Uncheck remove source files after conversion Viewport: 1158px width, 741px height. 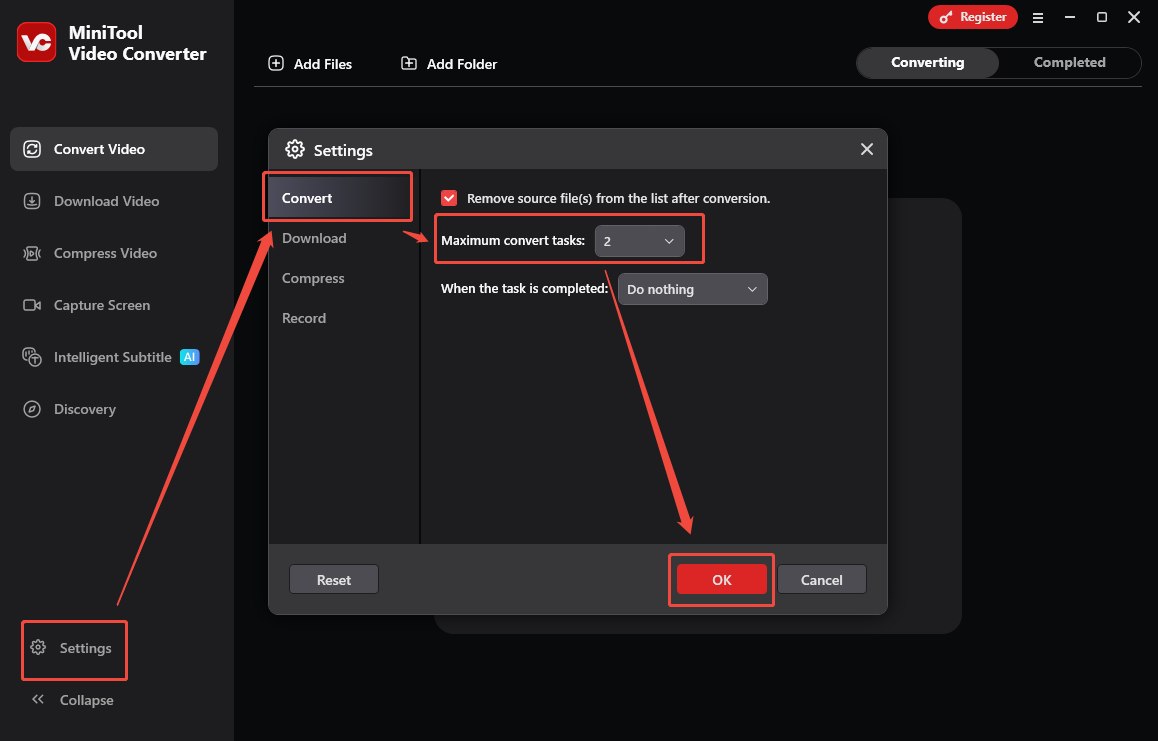[x=449, y=198]
